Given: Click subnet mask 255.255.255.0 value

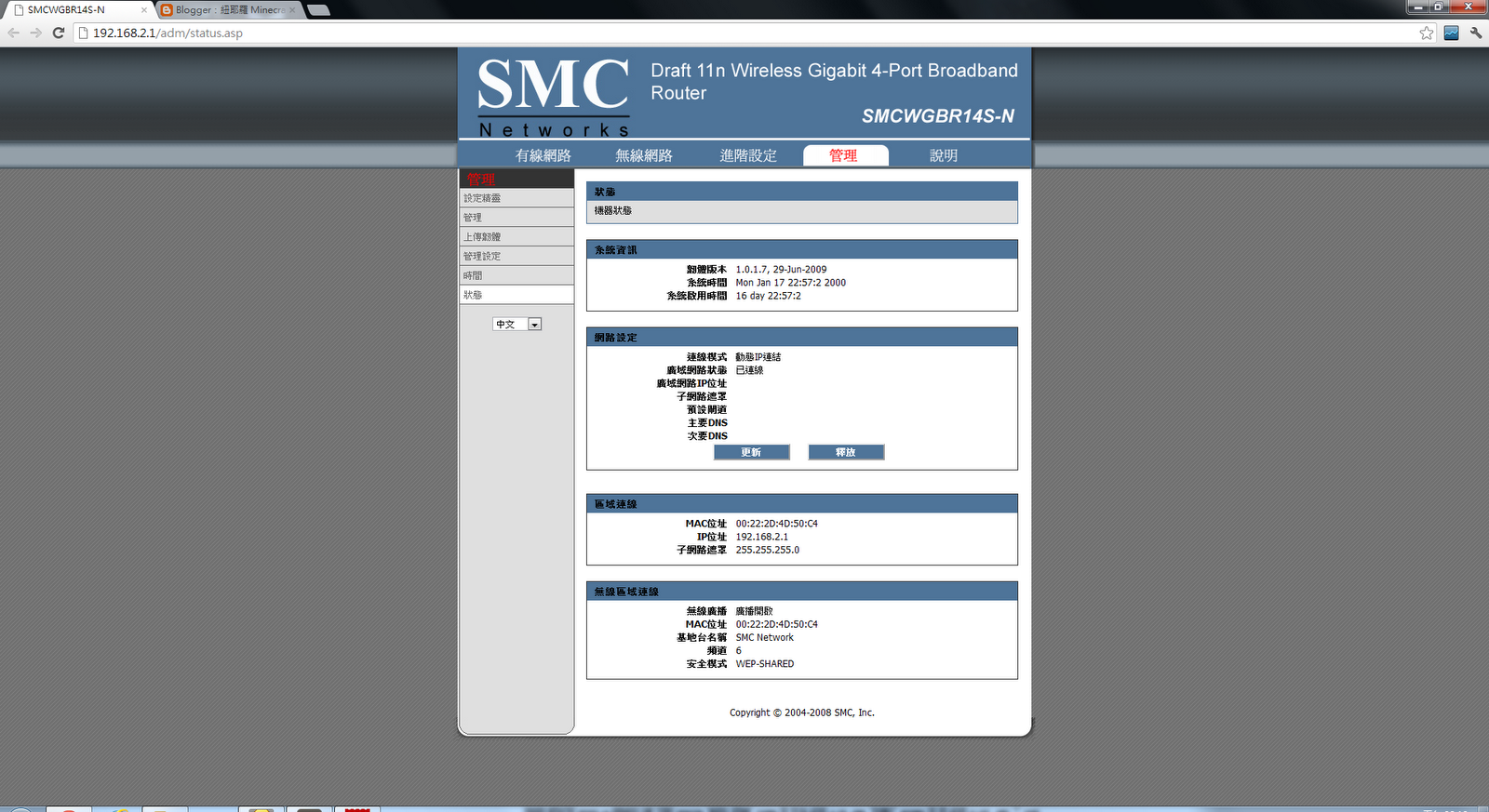Looking at the screenshot, I should point(767,550).
